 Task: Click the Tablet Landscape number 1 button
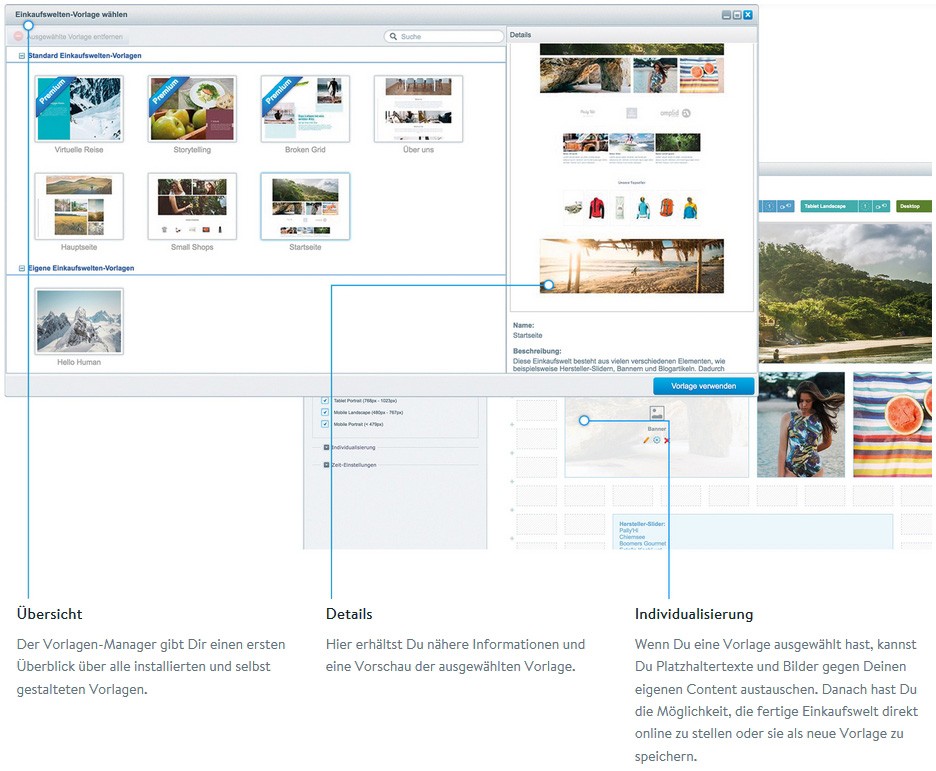(865, 206)
